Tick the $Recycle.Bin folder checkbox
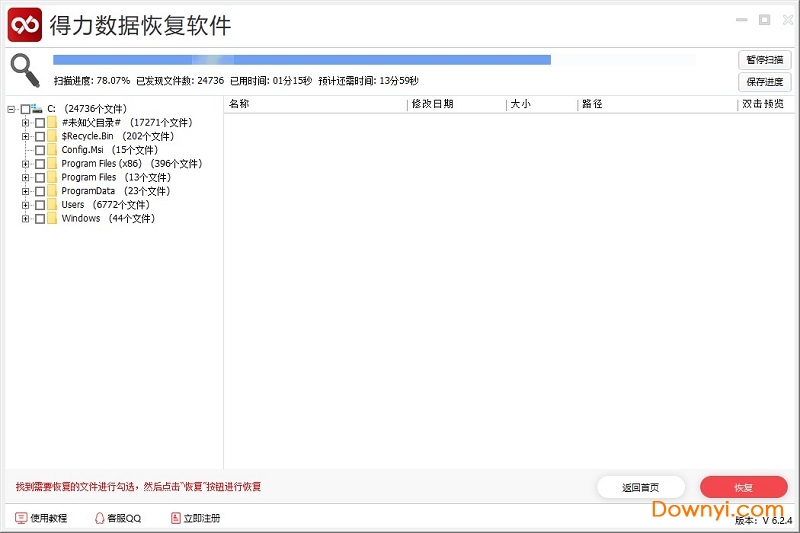Image resolution: width=800 pixels, height=533 pixels. click(40, 136)
